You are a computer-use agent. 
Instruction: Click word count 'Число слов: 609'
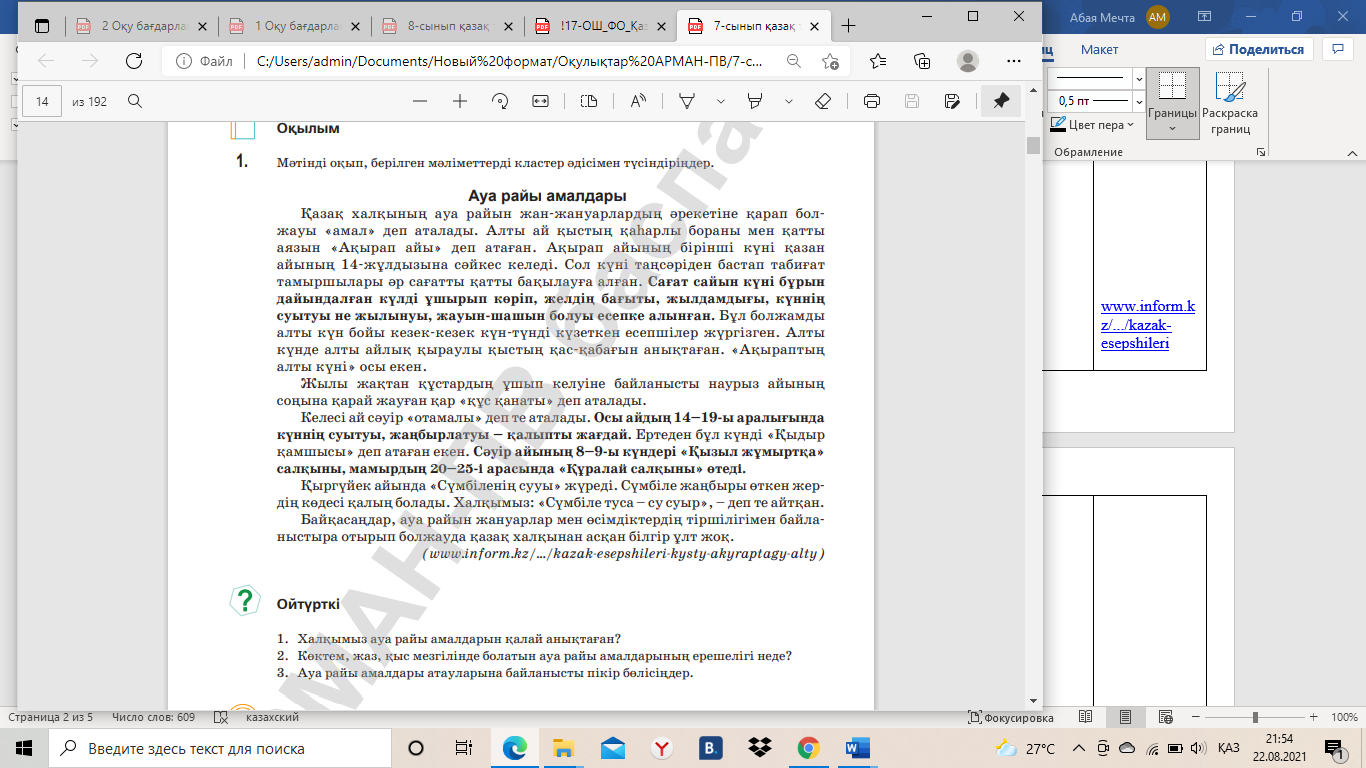[x=153, y=718]
